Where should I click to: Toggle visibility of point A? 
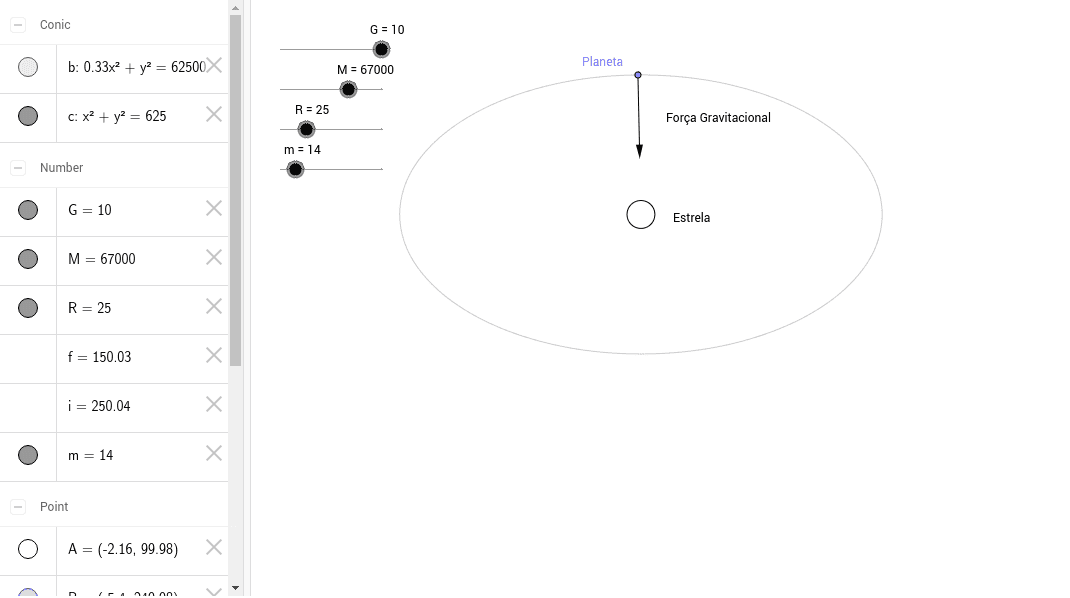pyautogui.click(x=28, y=550)
